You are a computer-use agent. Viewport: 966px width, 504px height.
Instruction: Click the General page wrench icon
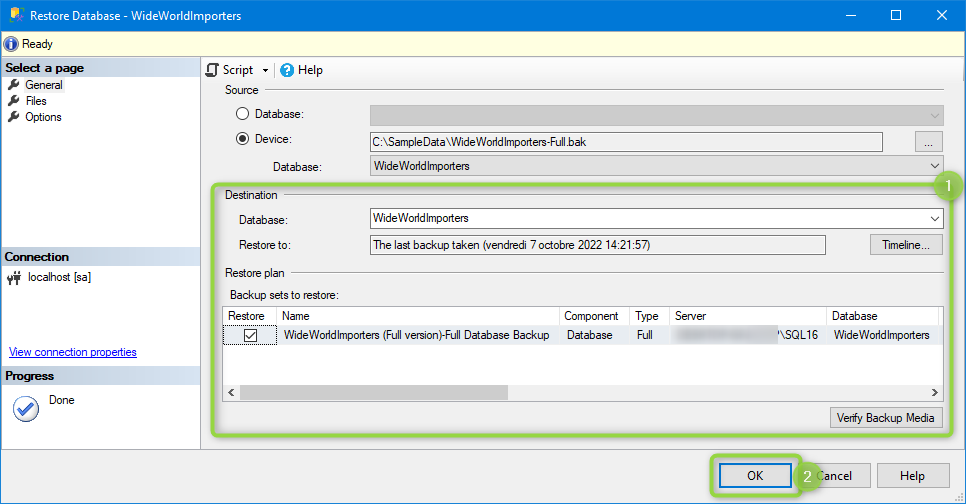(14, 84)
